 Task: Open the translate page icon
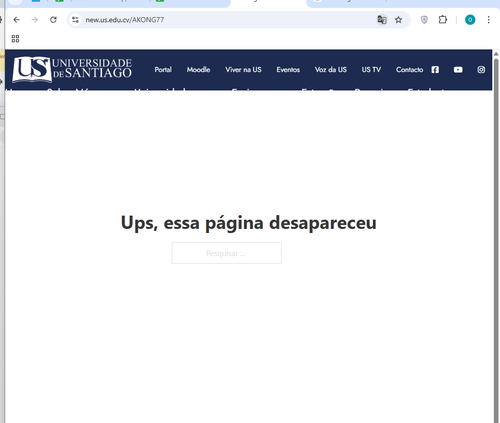pos(382,20)
